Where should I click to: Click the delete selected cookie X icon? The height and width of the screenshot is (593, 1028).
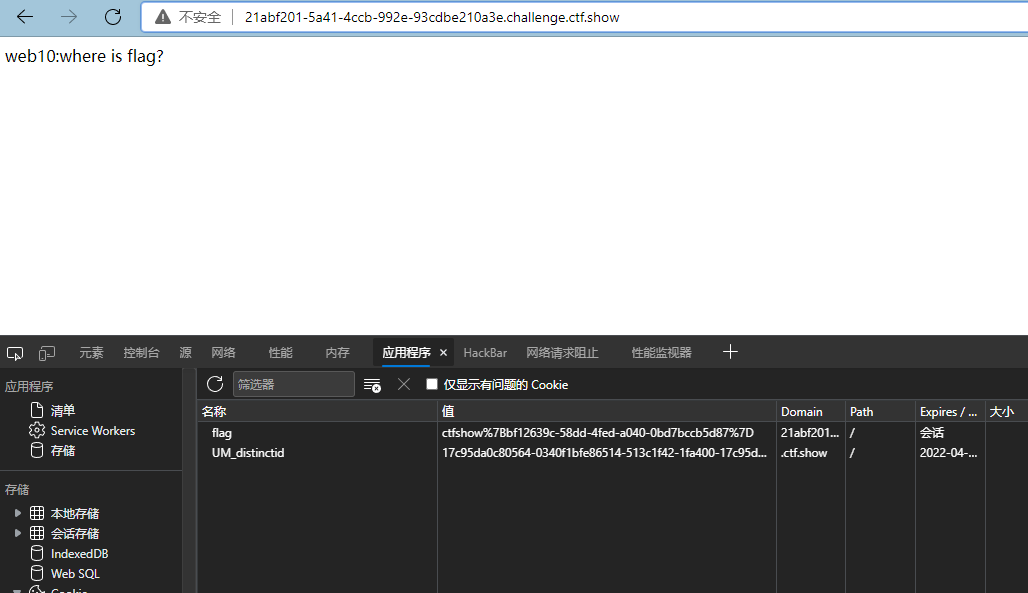coord(404,384)
